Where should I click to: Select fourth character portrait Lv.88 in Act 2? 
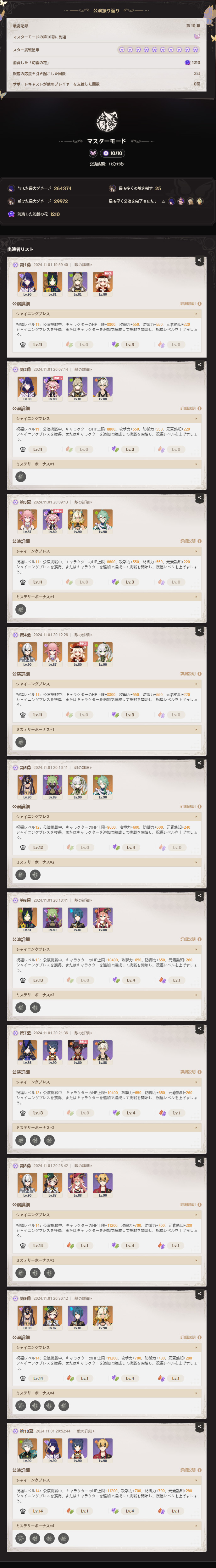(x=103, y=387)
